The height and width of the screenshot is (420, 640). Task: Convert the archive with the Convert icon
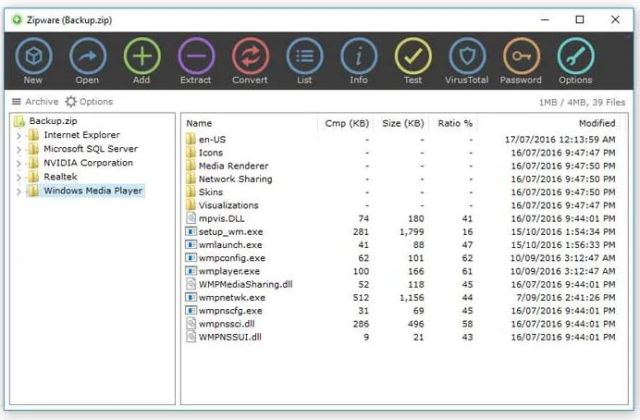click(250, 61)
